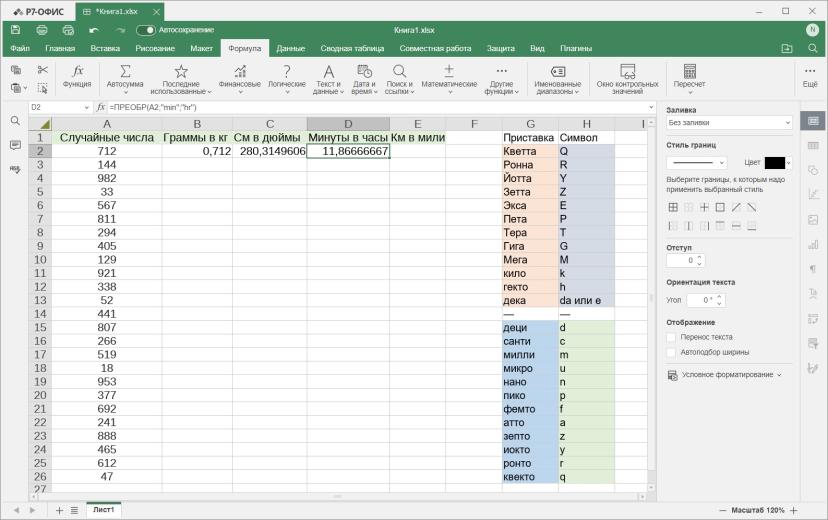
Task: Open the Другие функции dropdown
Action: tap(501, 79)
